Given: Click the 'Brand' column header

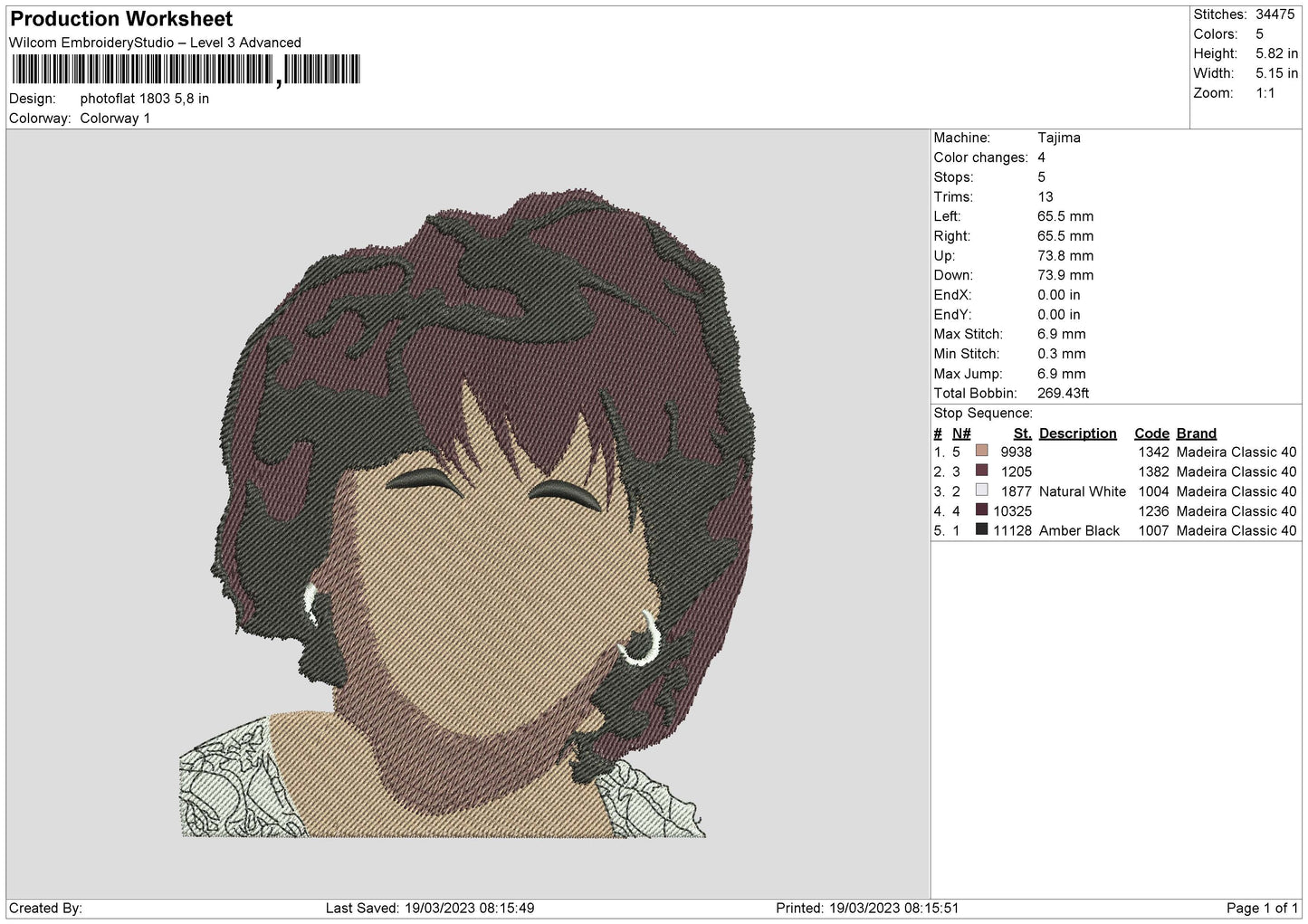Looking at the screenshot, I should [x=1197, y=433].
